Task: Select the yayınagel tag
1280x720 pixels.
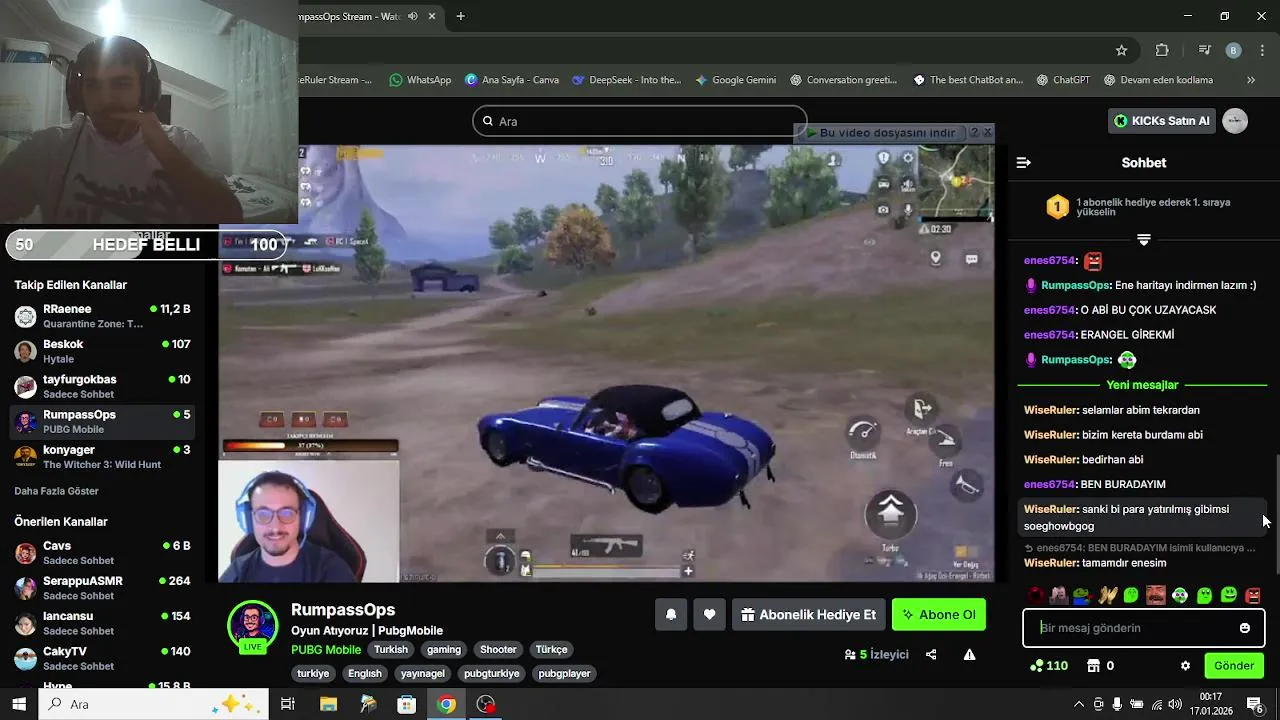Action: [x=423, y=673]
